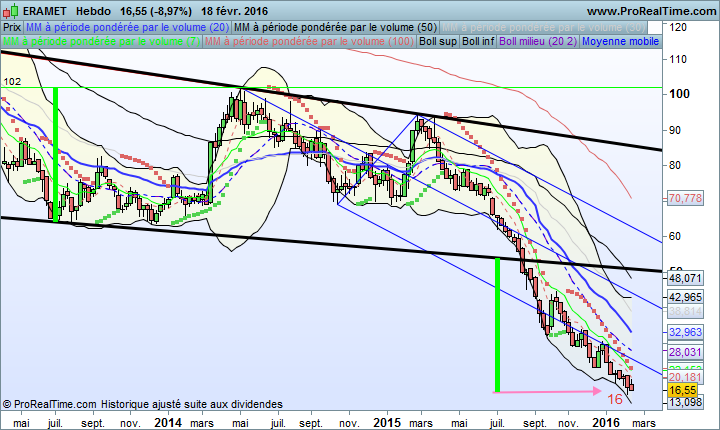Click the 20,181 red price tag
This screenshot has height=430, width=720.
click(685, 377)
